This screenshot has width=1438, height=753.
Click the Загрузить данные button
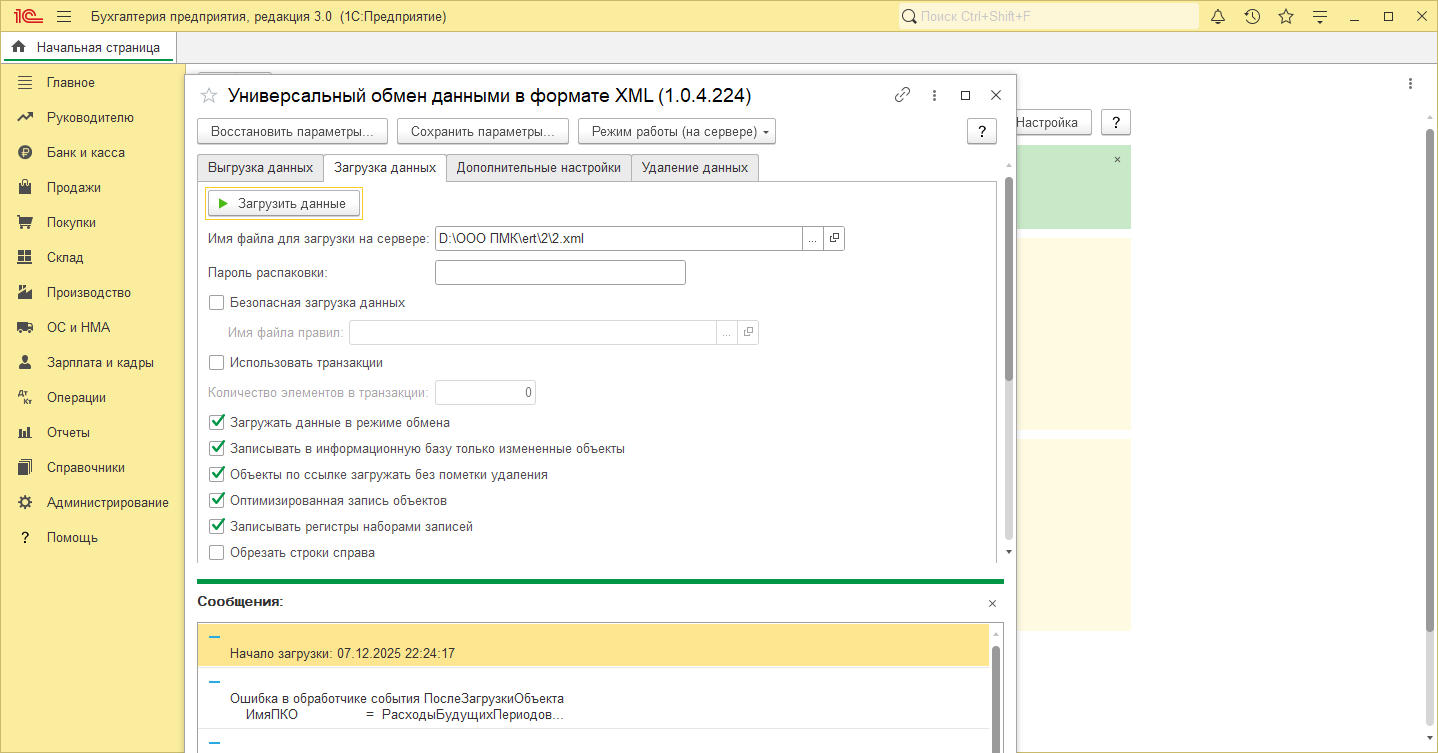(284, 204)
